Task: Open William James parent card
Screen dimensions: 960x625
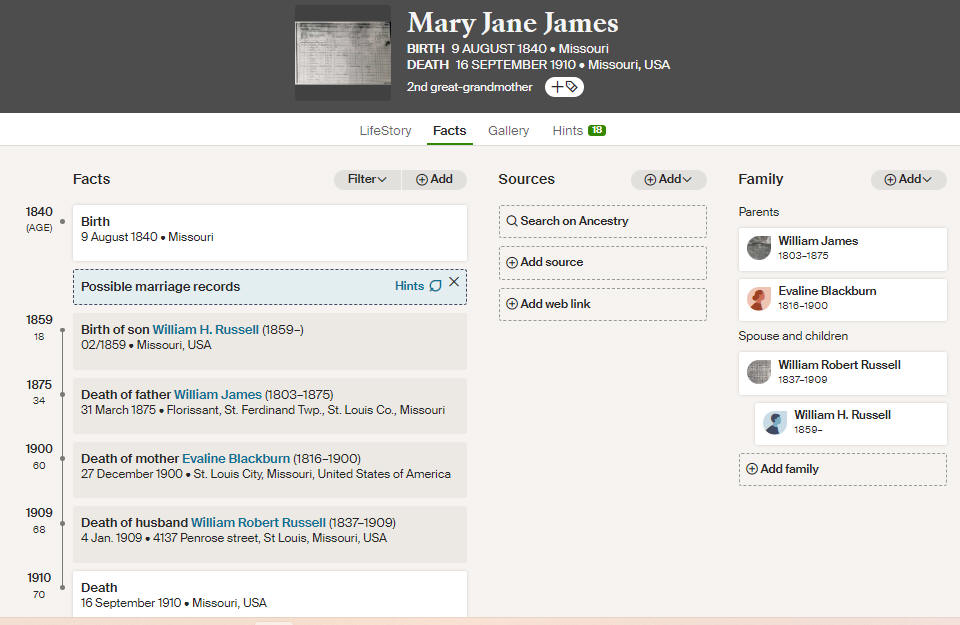Action: [x=842, y=249]
